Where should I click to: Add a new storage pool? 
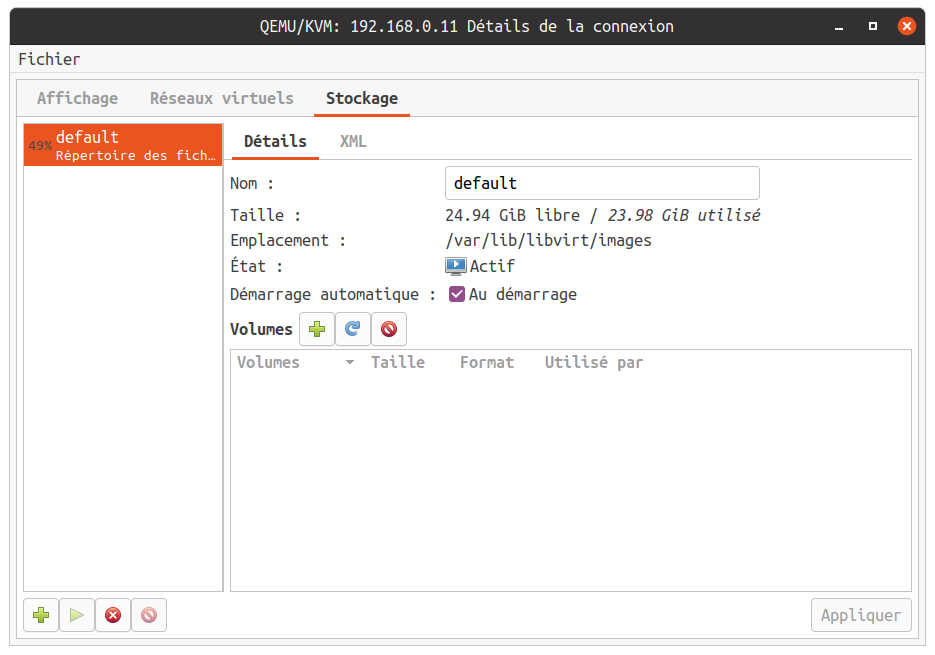pos(41,615)
